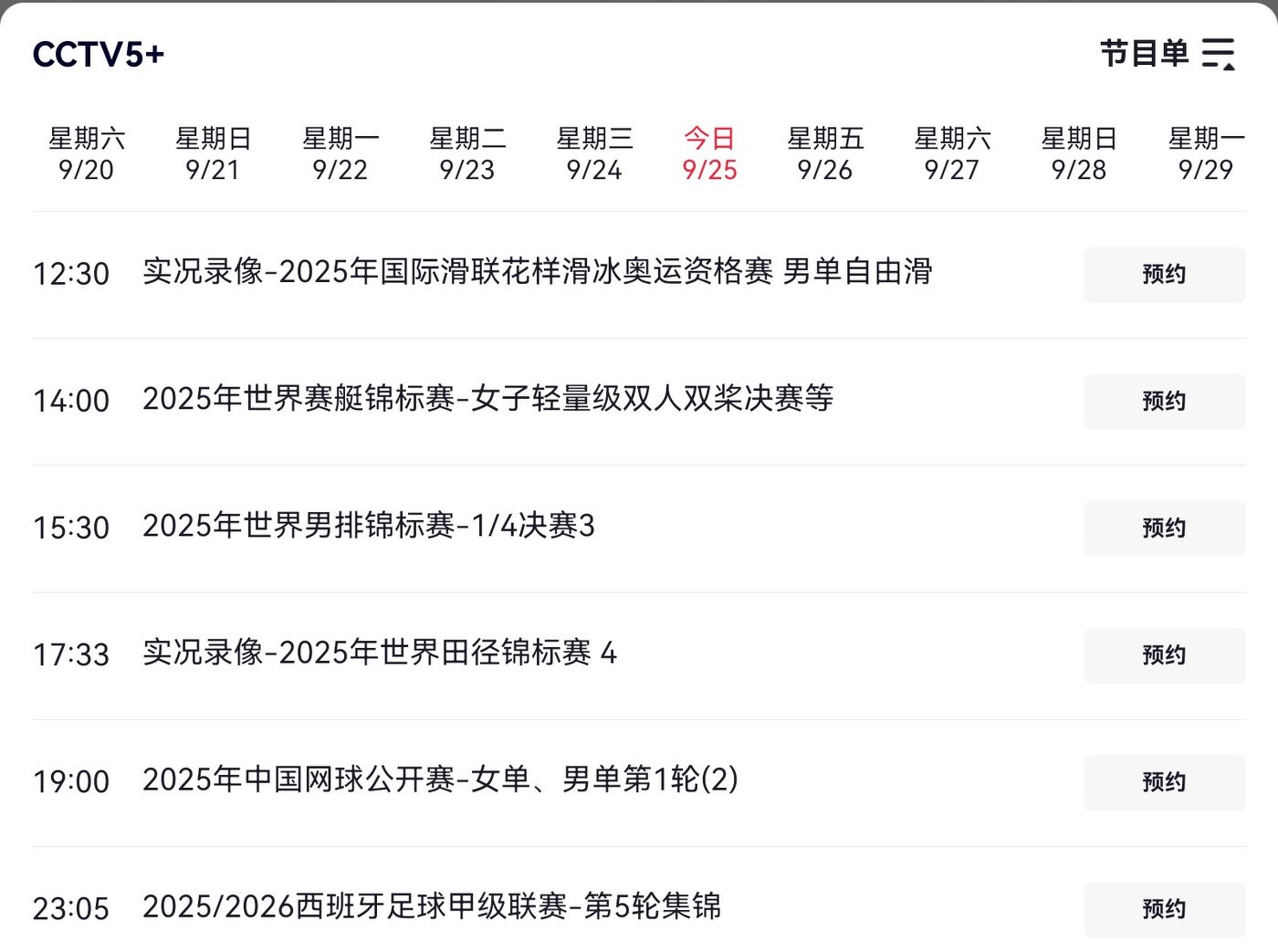Switch to 星期六 9/27 schedule
This screenshot has width=1278, height=952.
pyautogui.click(x=951, y=154)
